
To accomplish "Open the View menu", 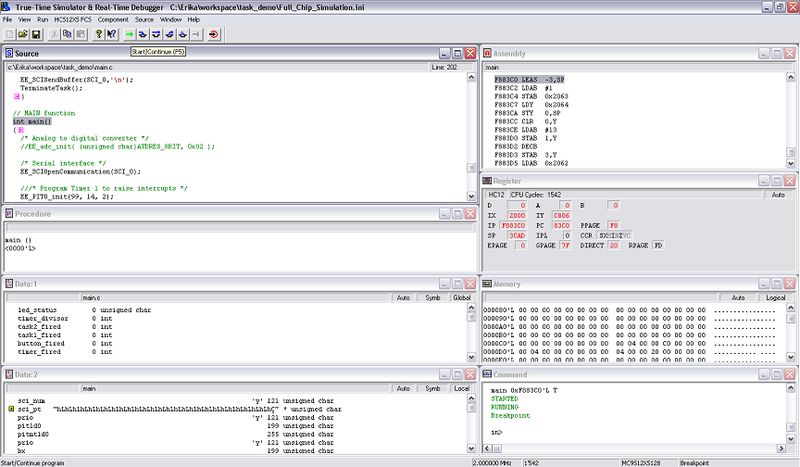I will (x=24, y=19).
